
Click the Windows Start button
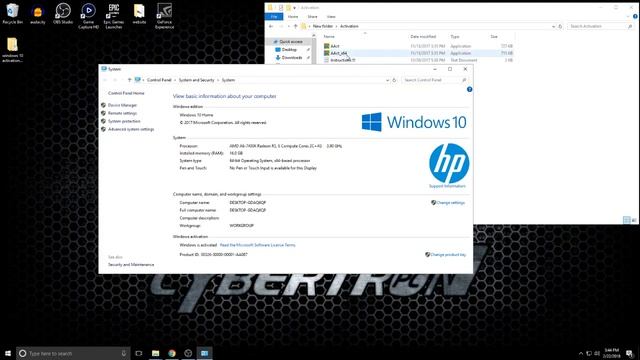[x=8, y=353]
